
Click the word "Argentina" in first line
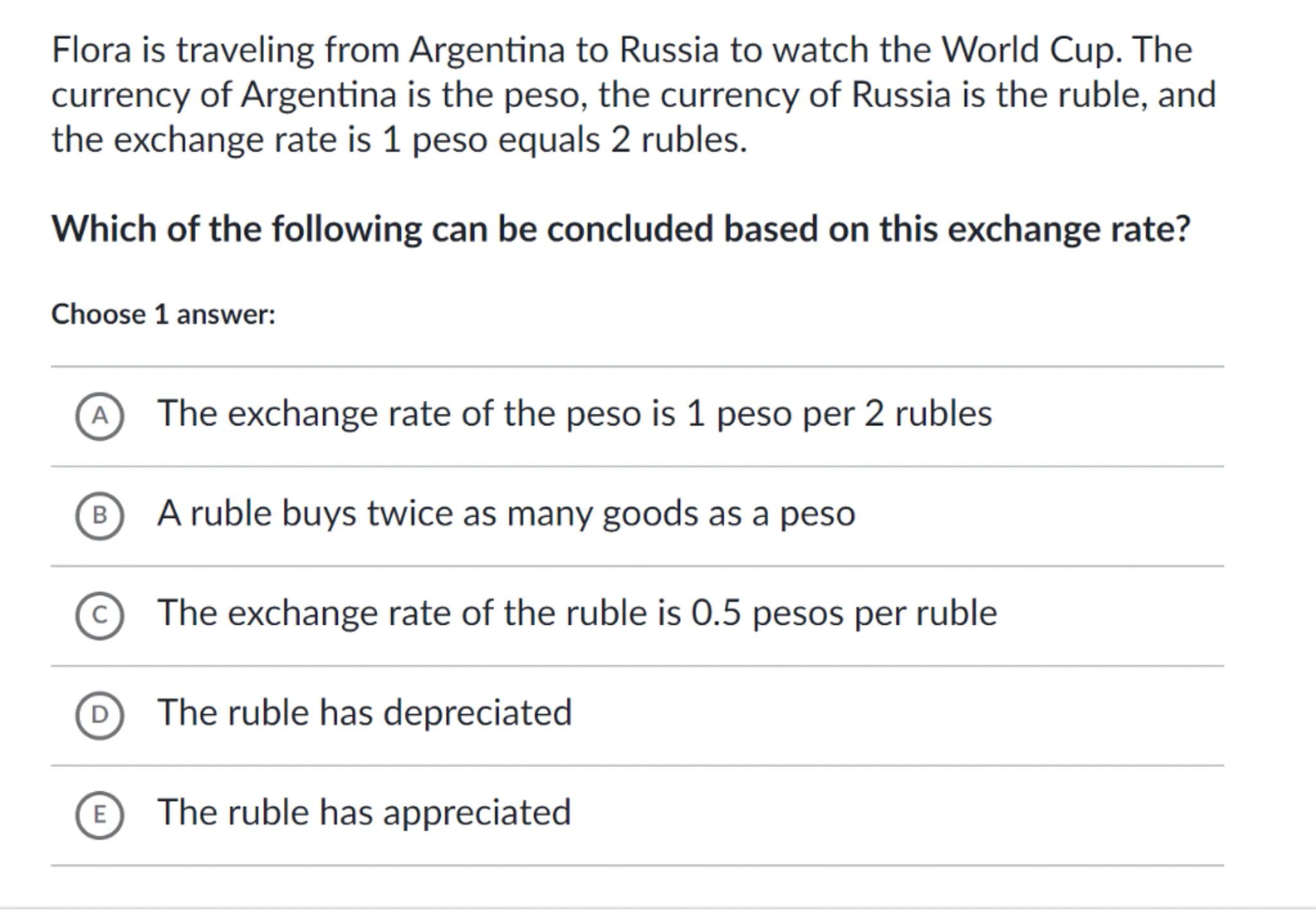point(487,49)
